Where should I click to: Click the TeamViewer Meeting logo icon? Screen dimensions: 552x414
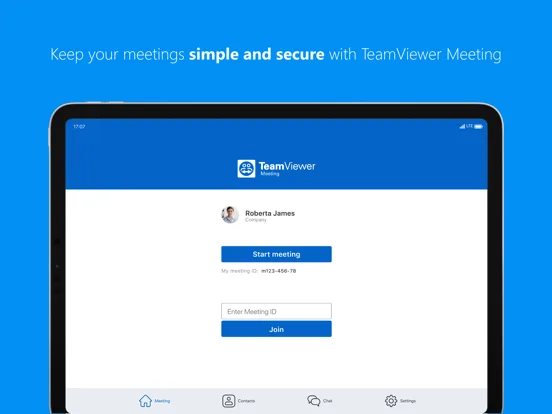tap(246, 169)
